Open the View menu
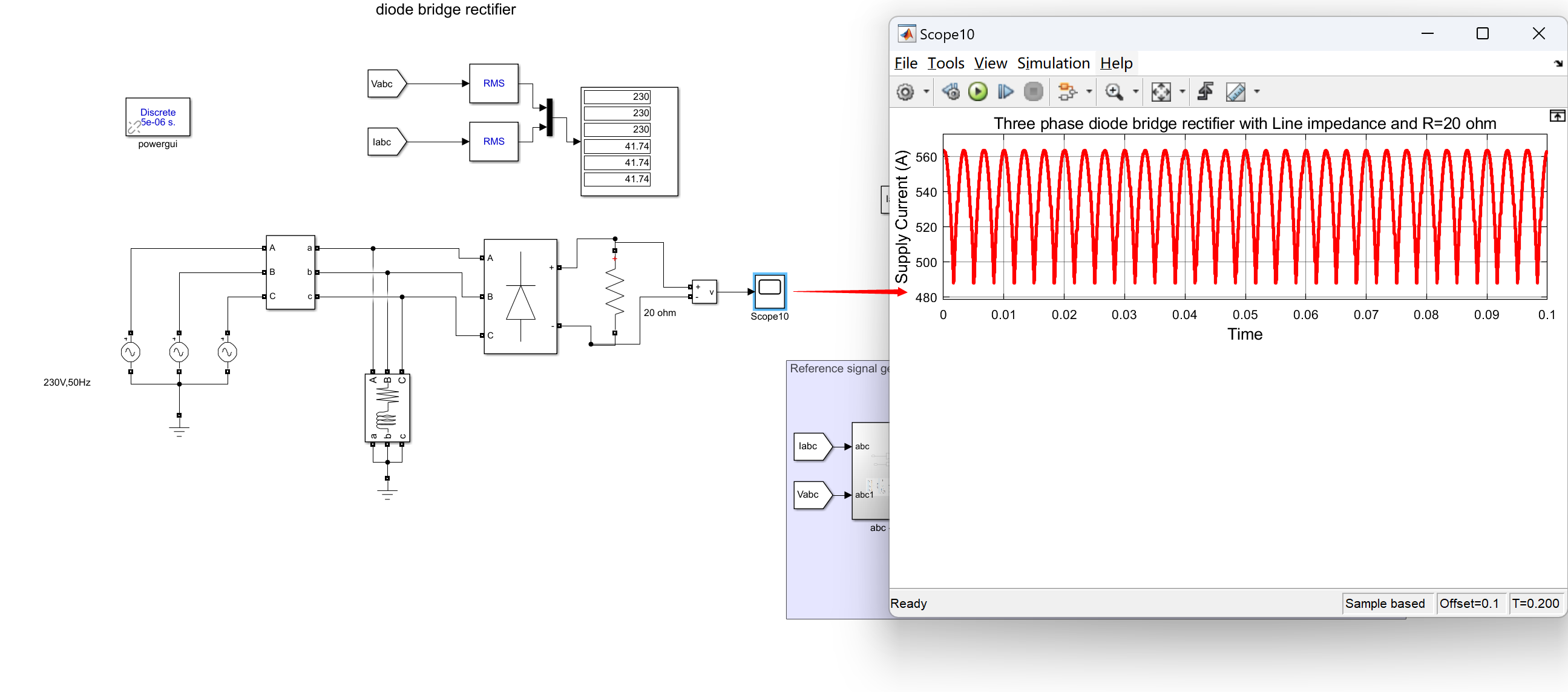 point(989,64)
